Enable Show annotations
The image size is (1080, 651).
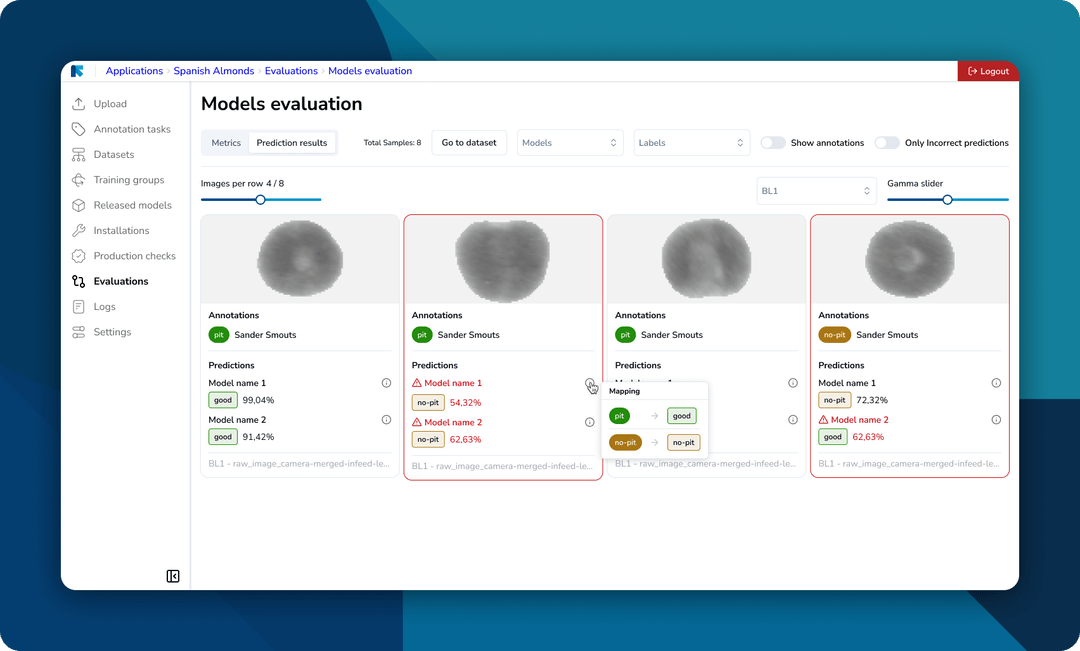[x=772, y=143]
